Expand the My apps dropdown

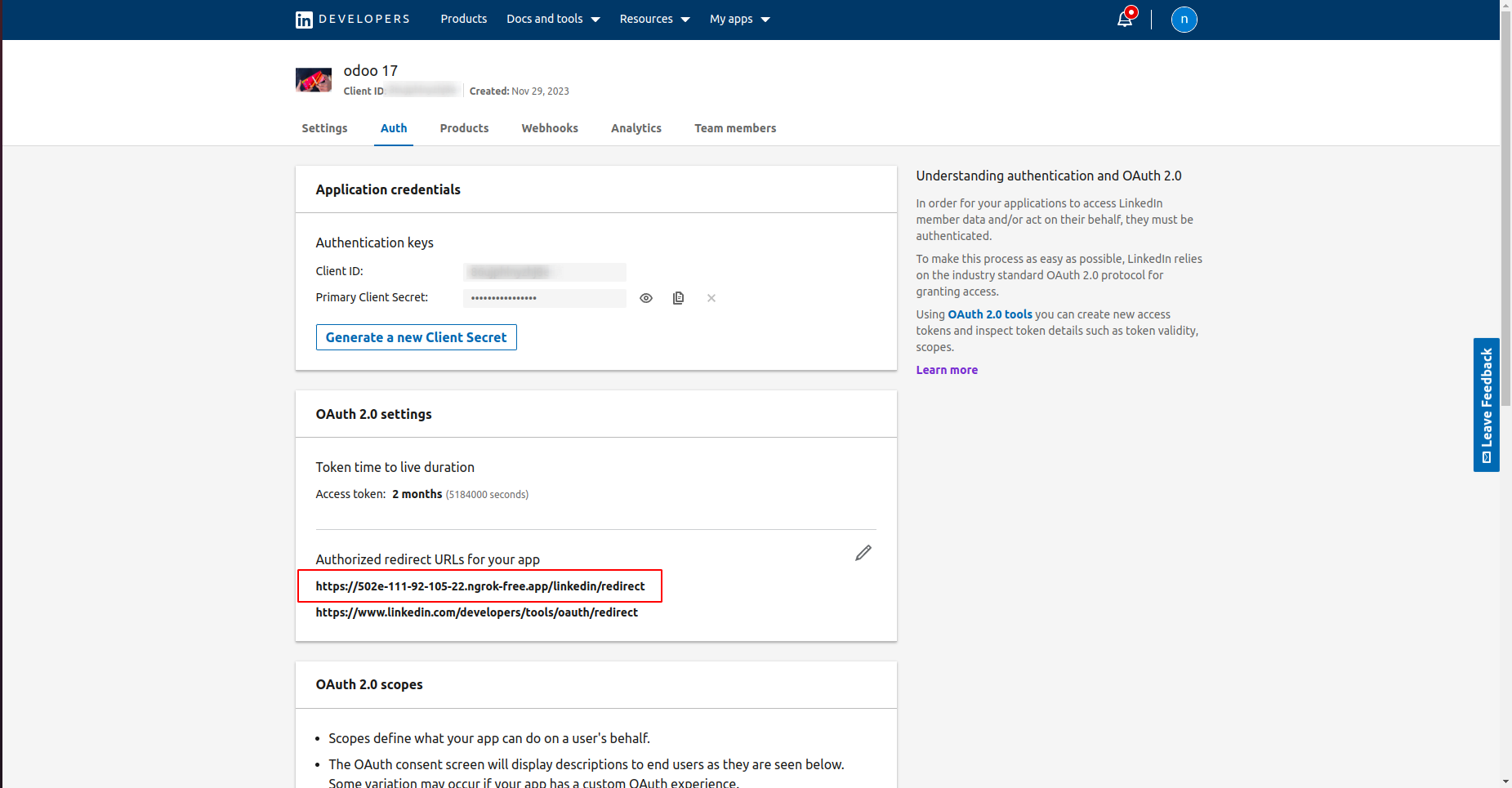pos(739,19)
